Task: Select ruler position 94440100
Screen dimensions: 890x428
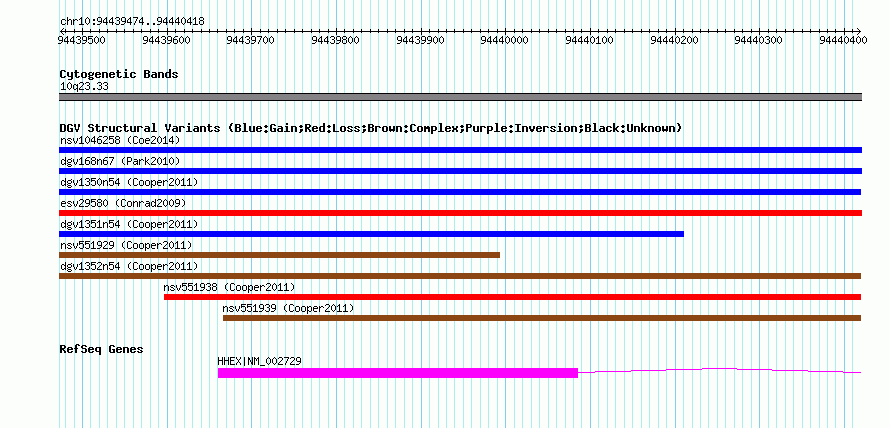Action: (590, 40)
